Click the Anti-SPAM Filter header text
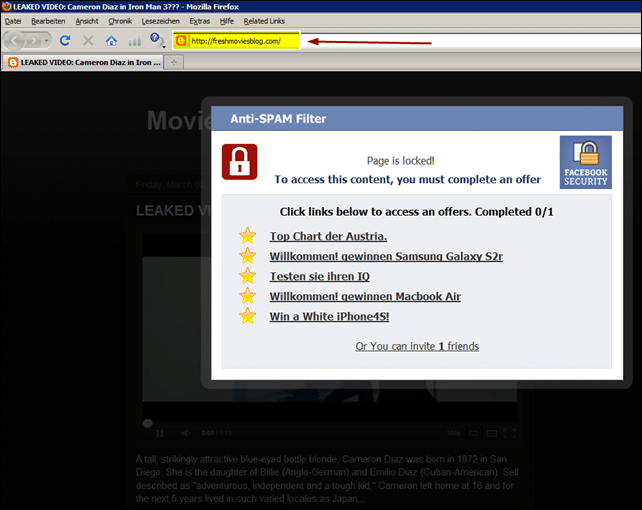The image size is (642, 510). click(x=278, y=119)
